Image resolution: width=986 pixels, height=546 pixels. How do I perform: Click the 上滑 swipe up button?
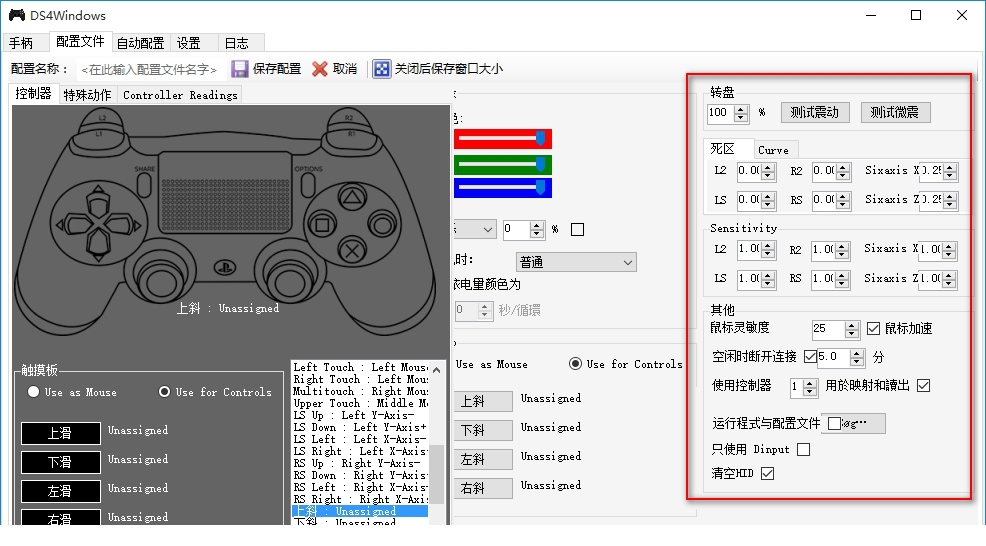click(x=60, y=433)
